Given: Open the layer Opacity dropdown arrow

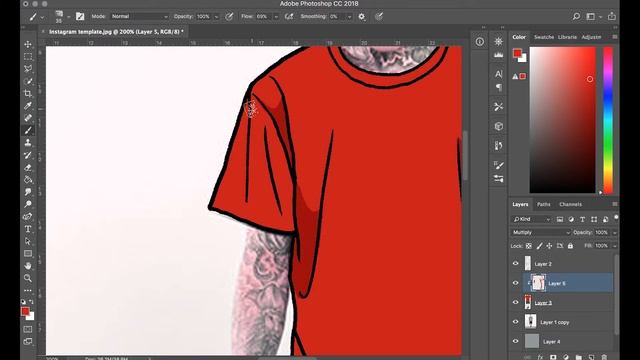Looking at the screenshot, I should pyautogui.click(x=615, y=232).
